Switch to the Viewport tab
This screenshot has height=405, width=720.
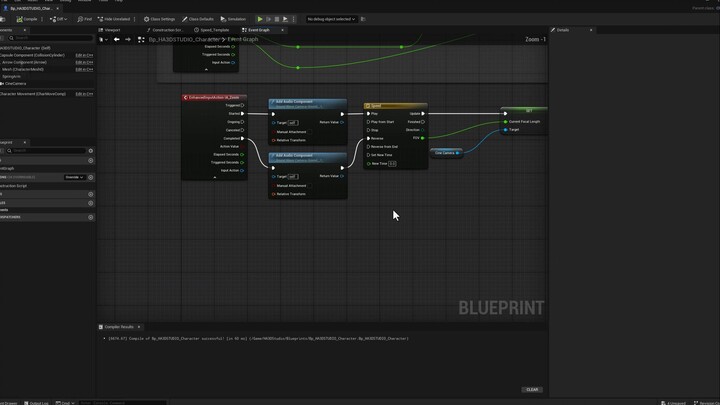(x=111, y=30)
